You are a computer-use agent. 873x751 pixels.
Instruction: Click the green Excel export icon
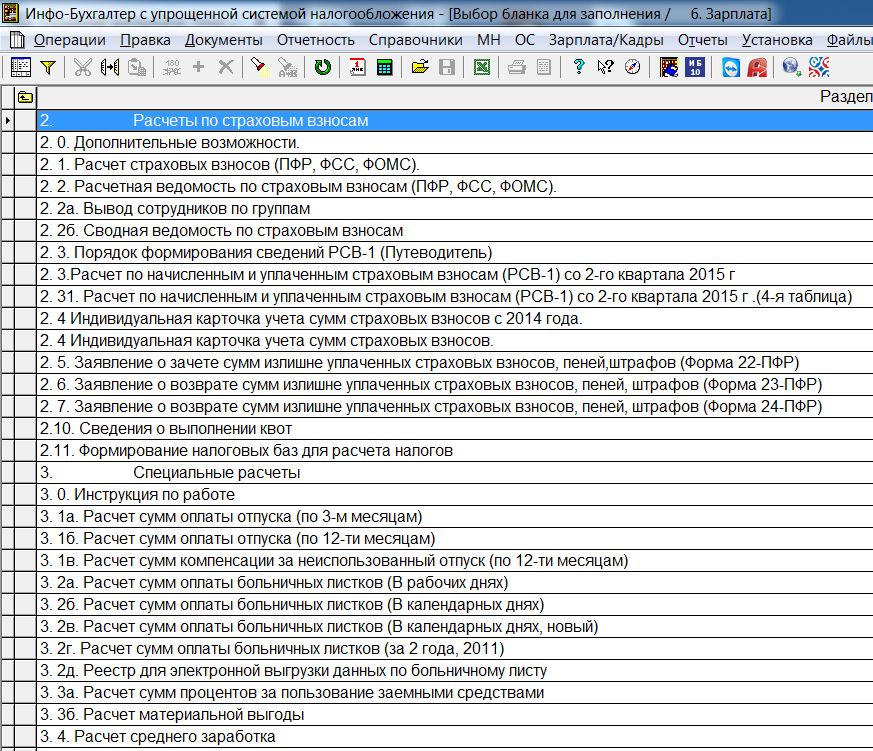click(x=482, y=67)
